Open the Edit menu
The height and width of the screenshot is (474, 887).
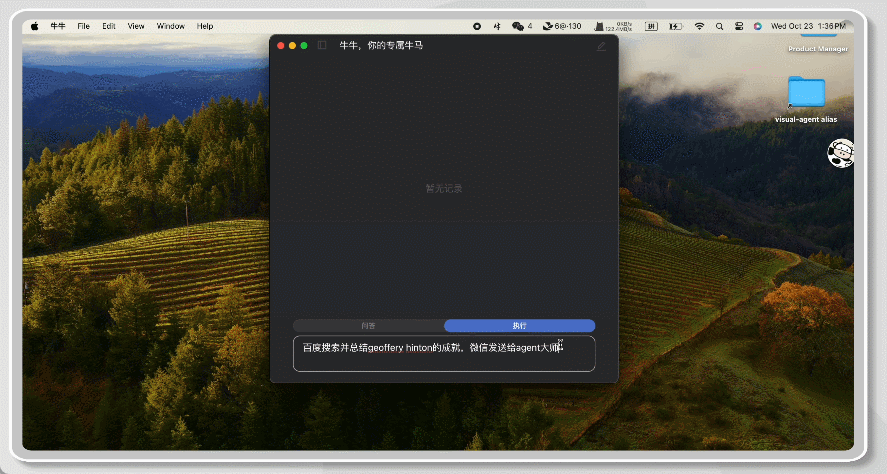point(109,26)
